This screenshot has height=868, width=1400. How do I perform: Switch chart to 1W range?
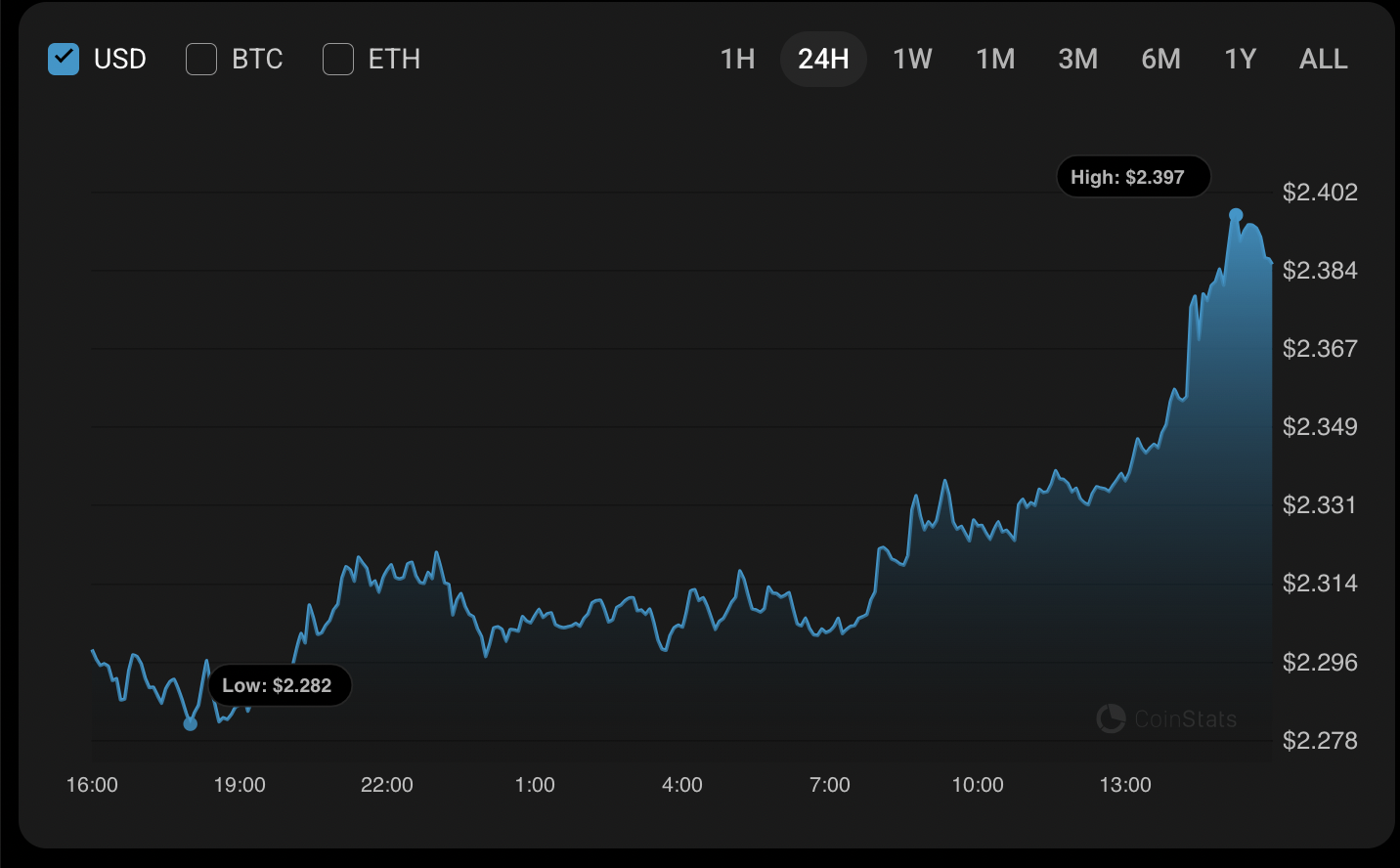(912, 60)
